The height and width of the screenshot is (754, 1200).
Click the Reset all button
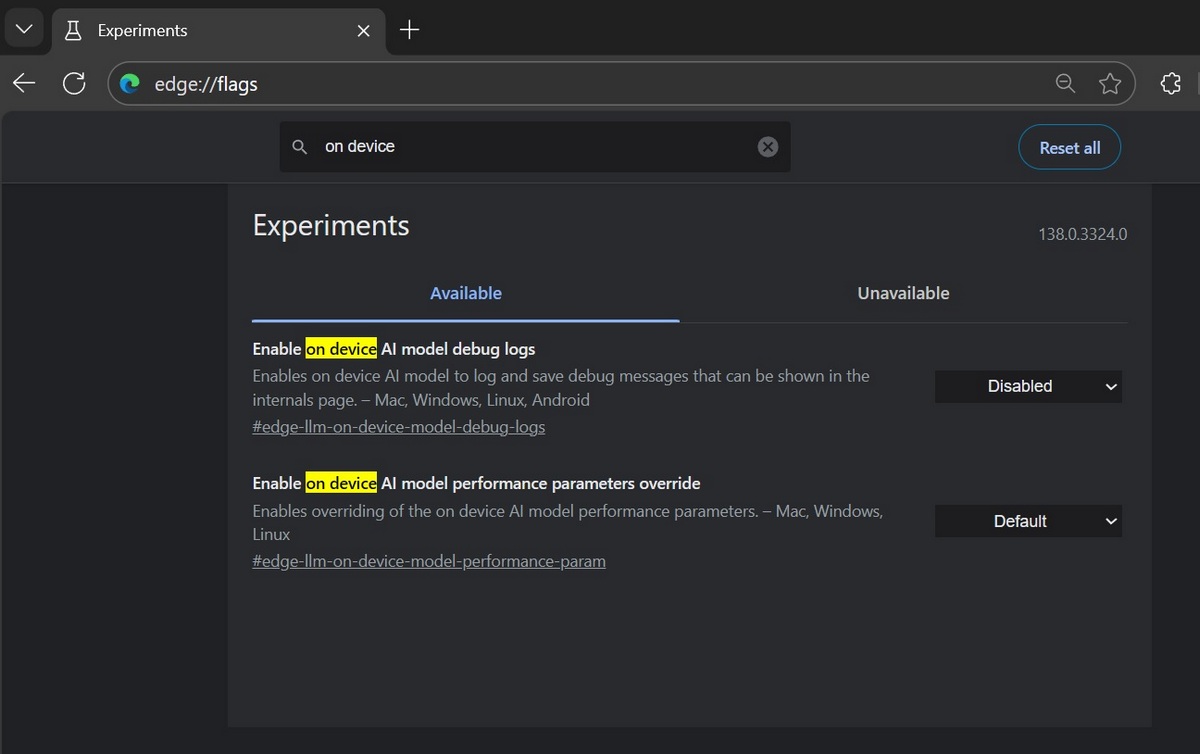pos(1069,148)
